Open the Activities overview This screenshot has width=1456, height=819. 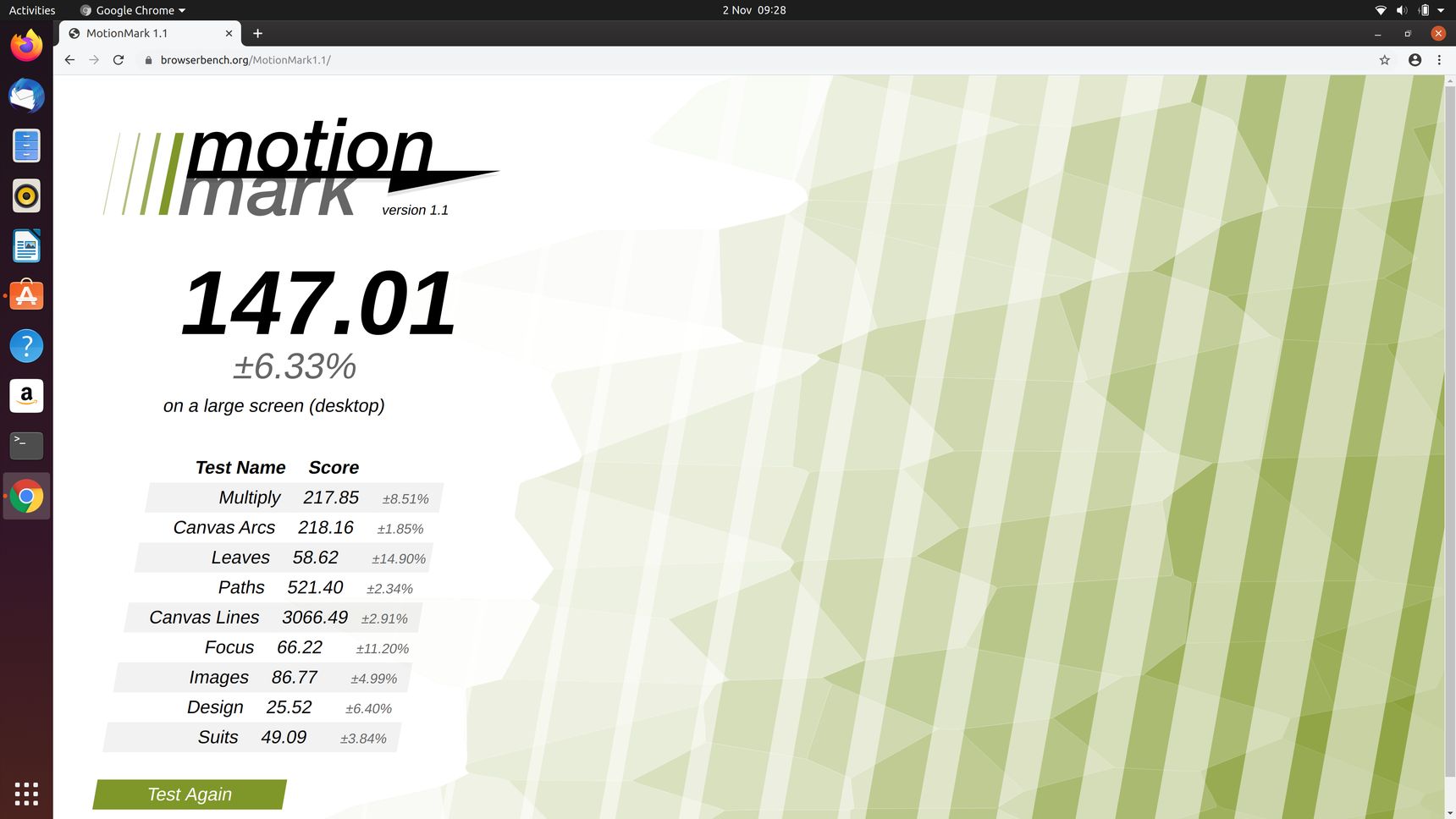pyautogui.click(x=32, y=10)
